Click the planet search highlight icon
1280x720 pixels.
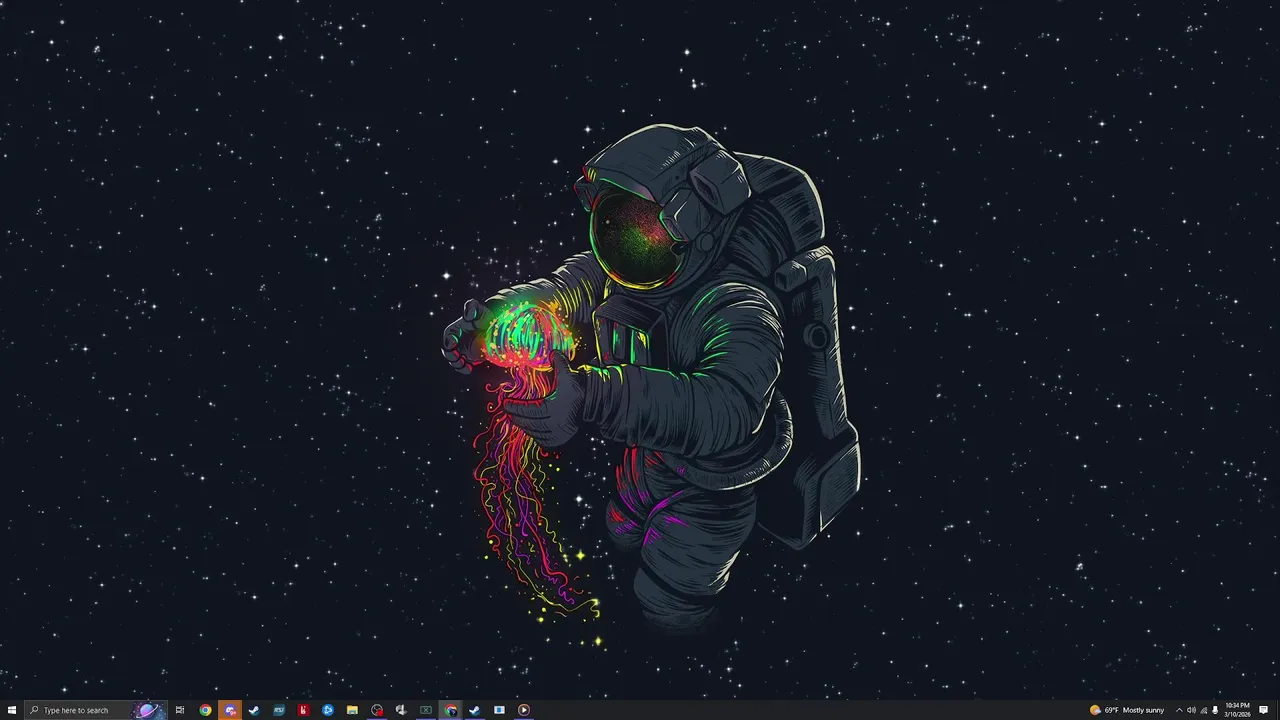coord(148,710)
